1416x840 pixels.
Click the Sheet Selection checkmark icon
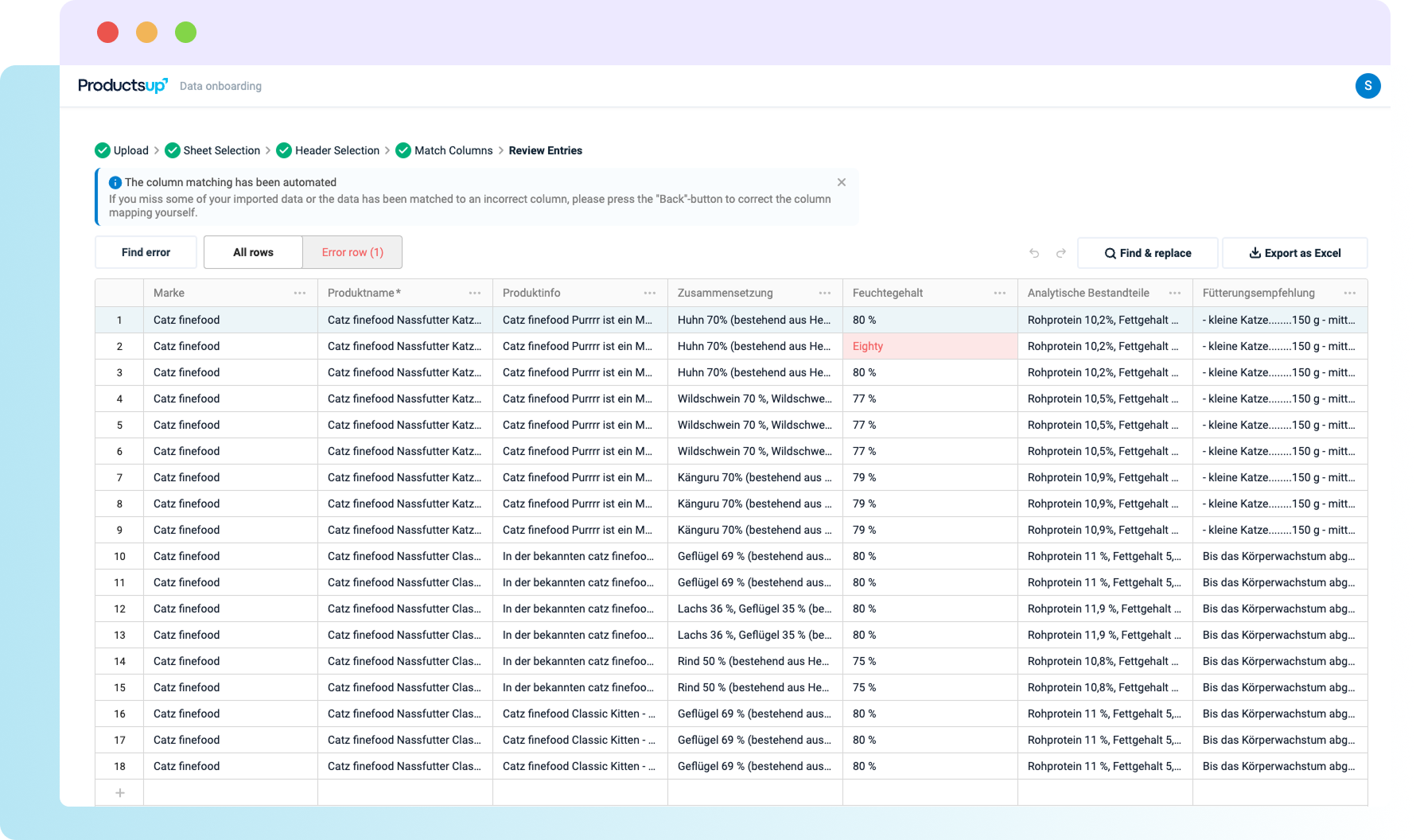[x=173, y=150]
